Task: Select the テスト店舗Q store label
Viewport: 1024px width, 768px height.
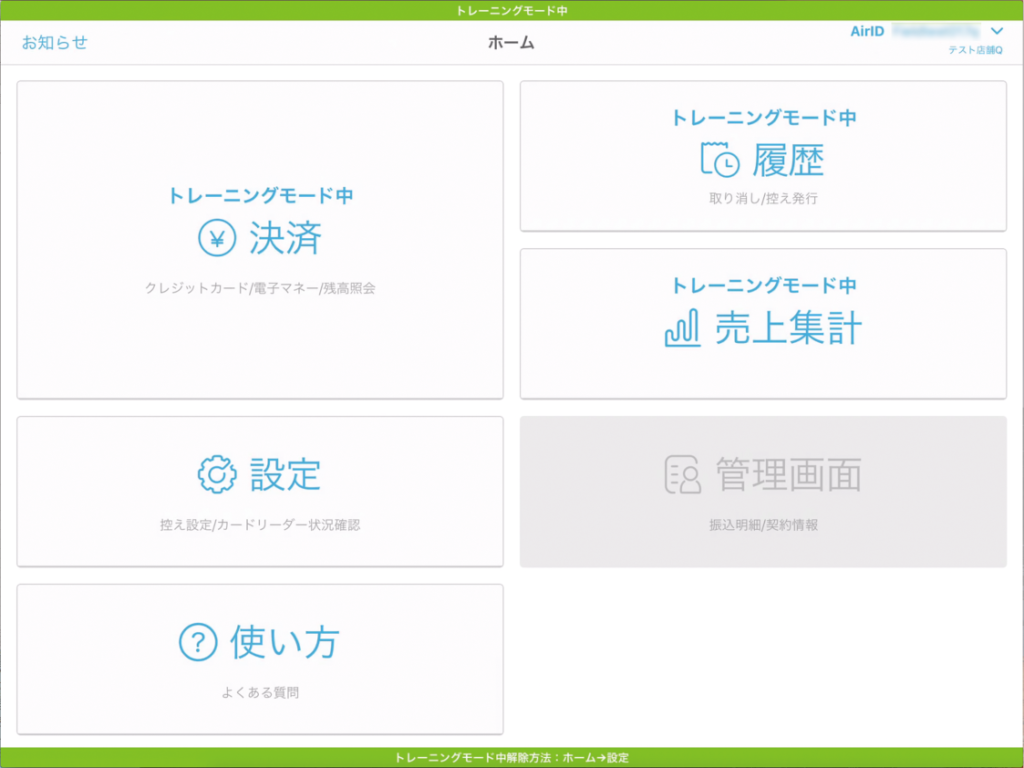Action: point(975,50)
